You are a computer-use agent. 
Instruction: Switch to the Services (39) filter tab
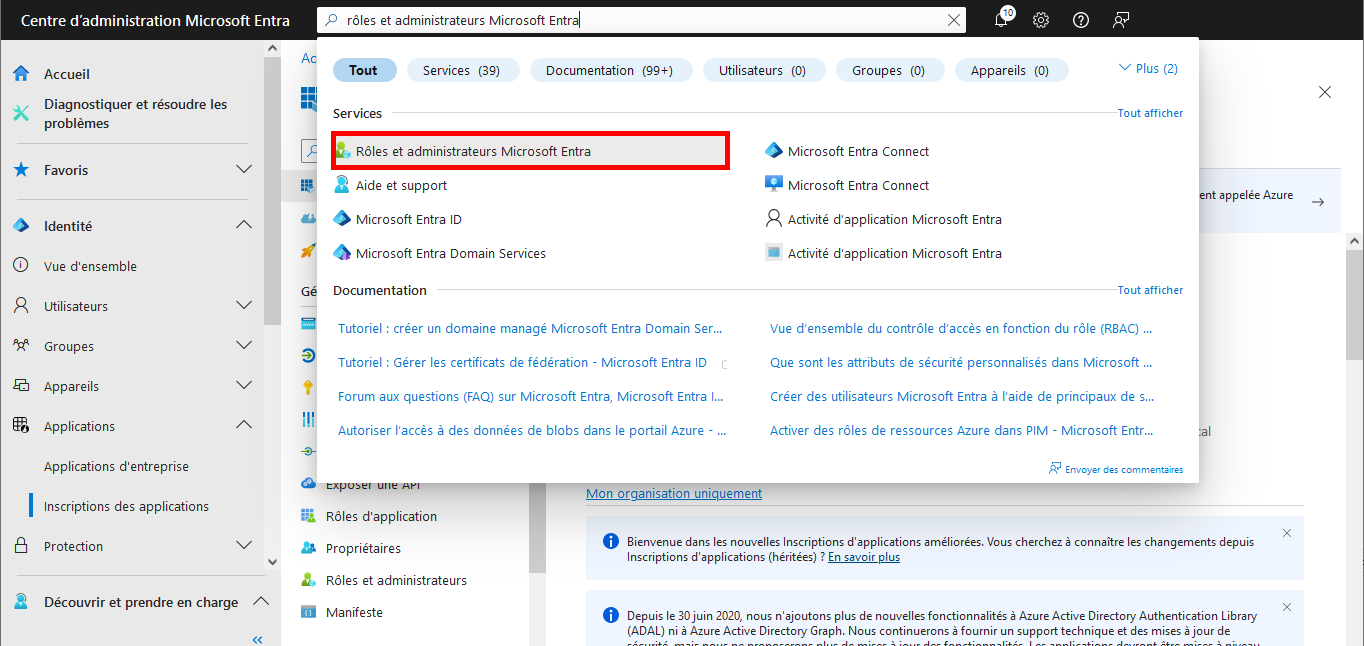click(463, 69)
